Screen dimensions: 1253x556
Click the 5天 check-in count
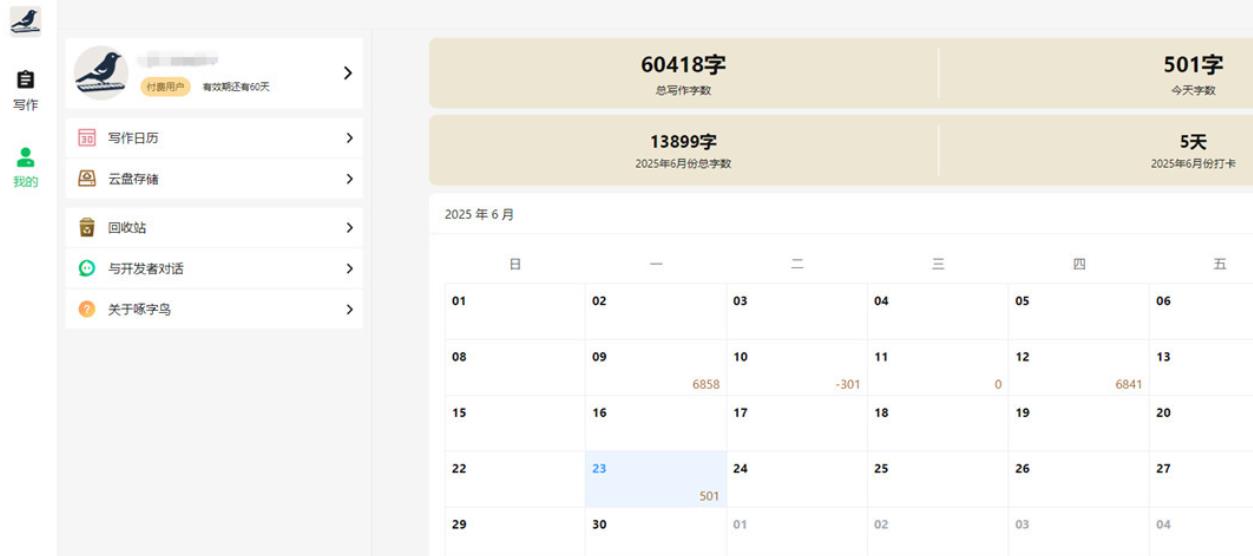(x=1193, y=143)
